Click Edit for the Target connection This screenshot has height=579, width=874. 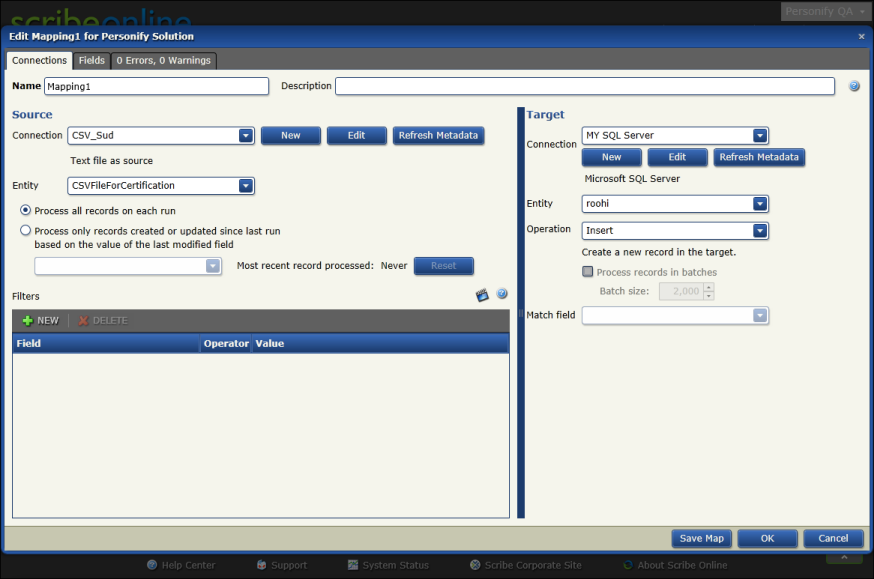677,158
